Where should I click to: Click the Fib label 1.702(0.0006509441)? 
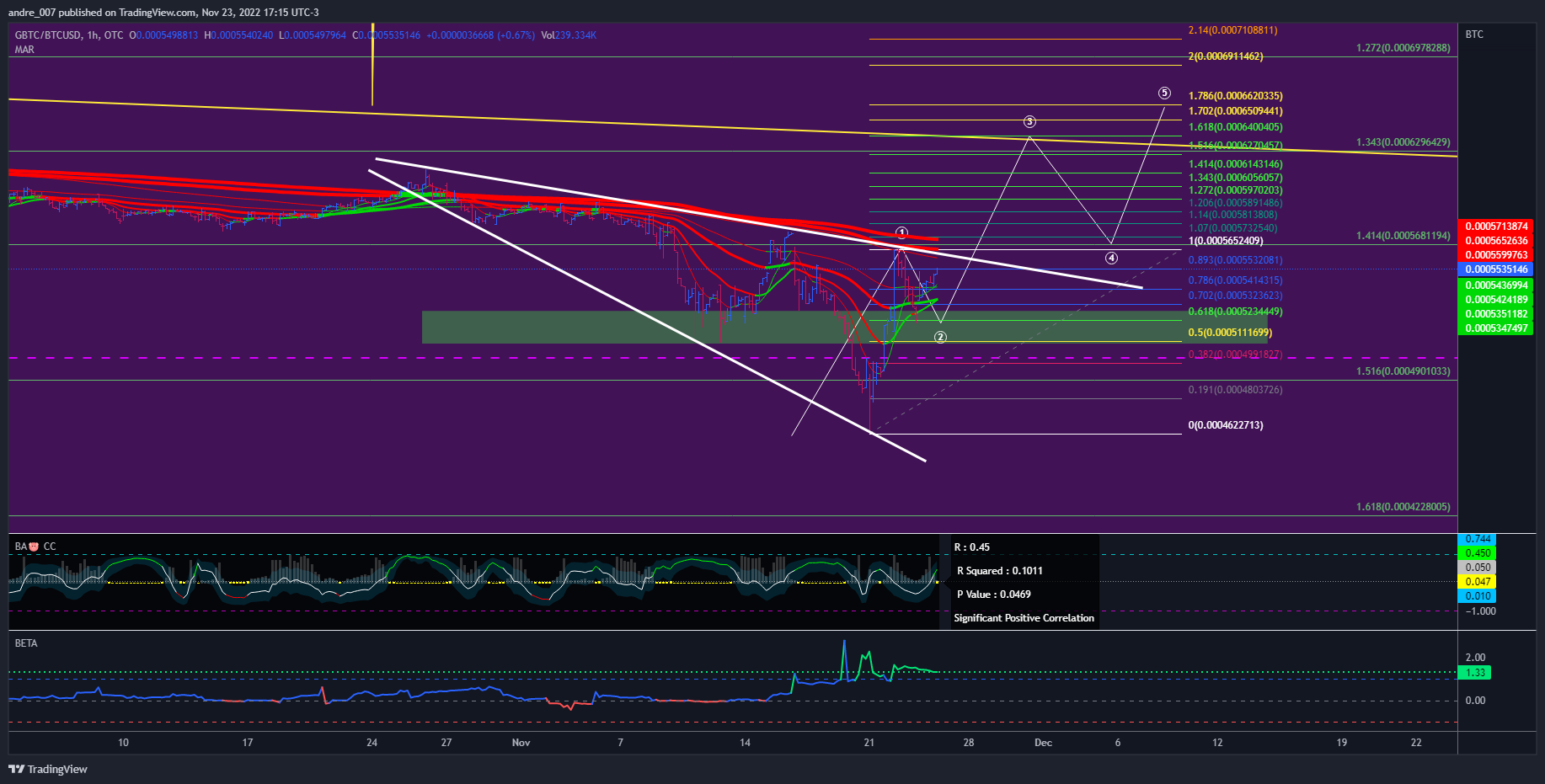click(1235, 111)
